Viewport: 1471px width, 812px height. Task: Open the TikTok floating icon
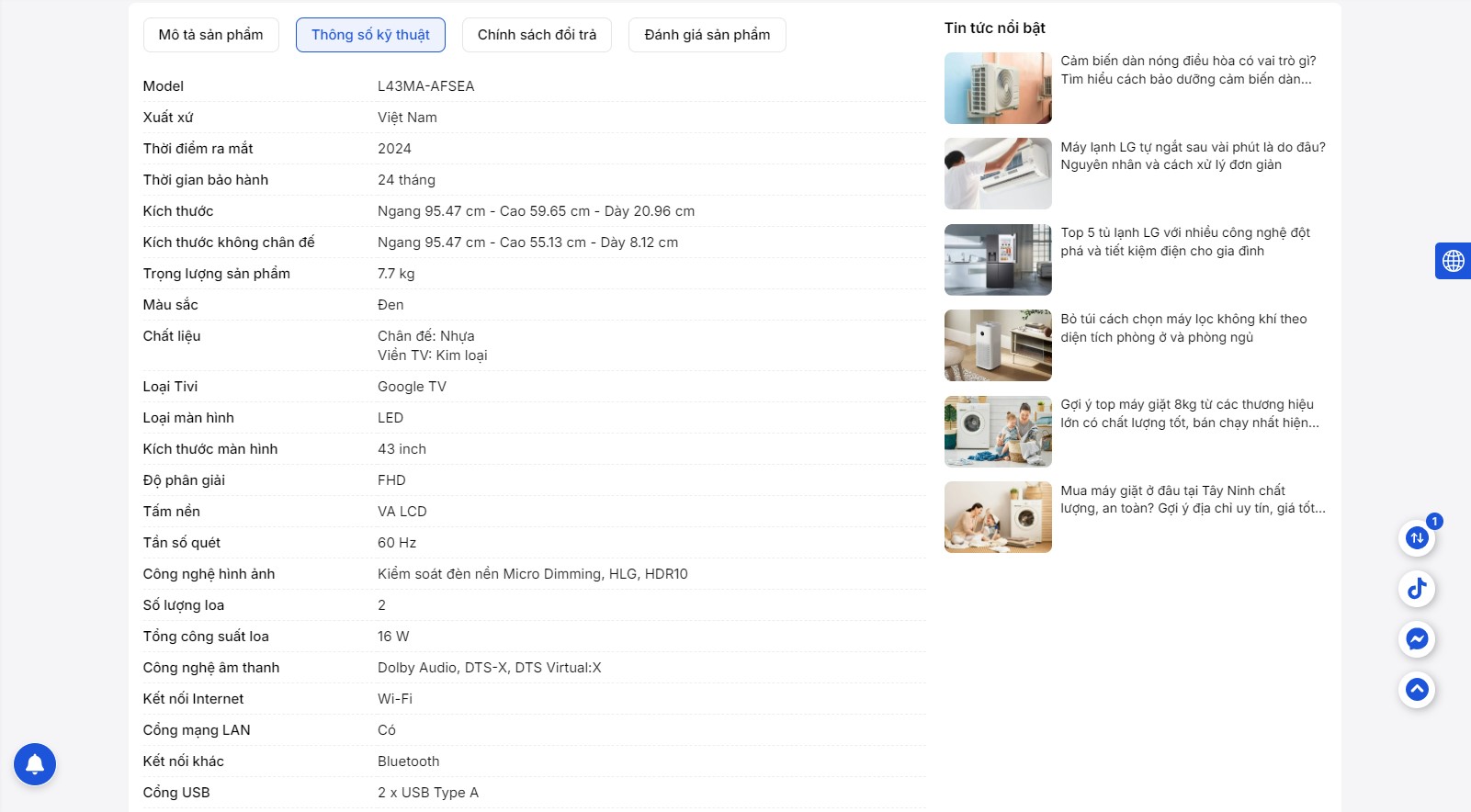tap(1417, 588)
